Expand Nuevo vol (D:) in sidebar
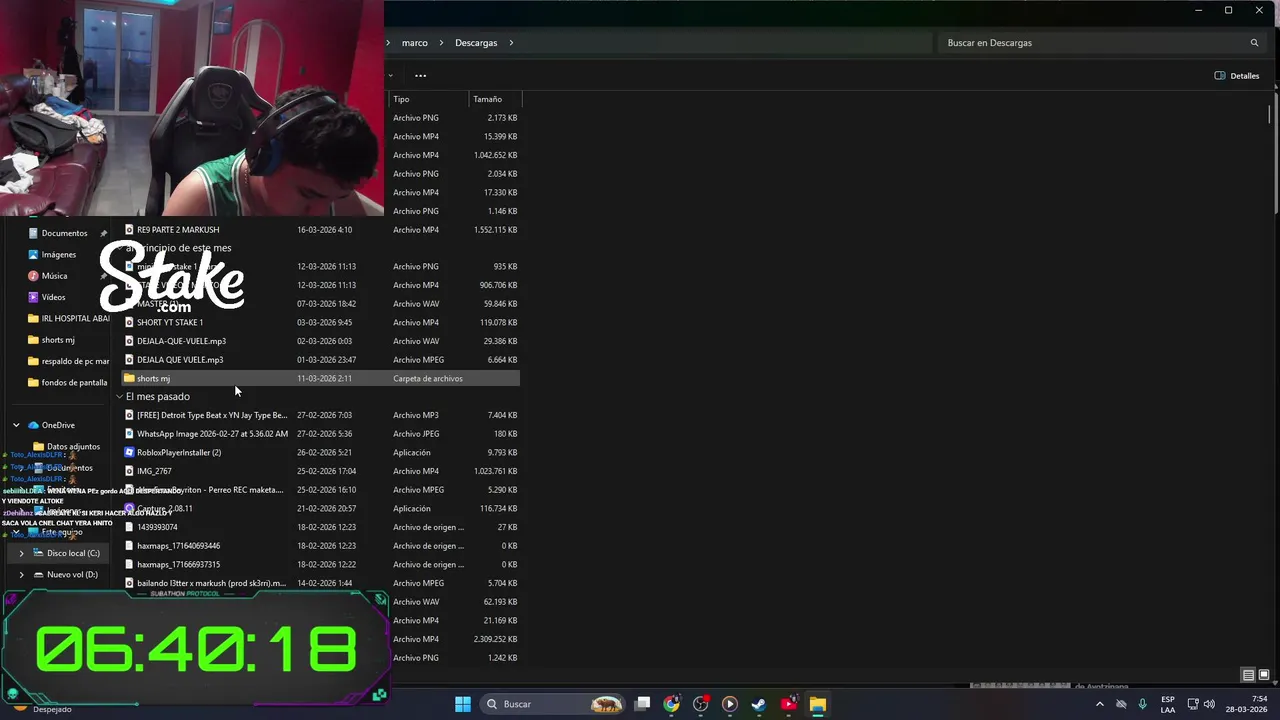This screenshot has height=720, width=1280. [x=22, y=575]
